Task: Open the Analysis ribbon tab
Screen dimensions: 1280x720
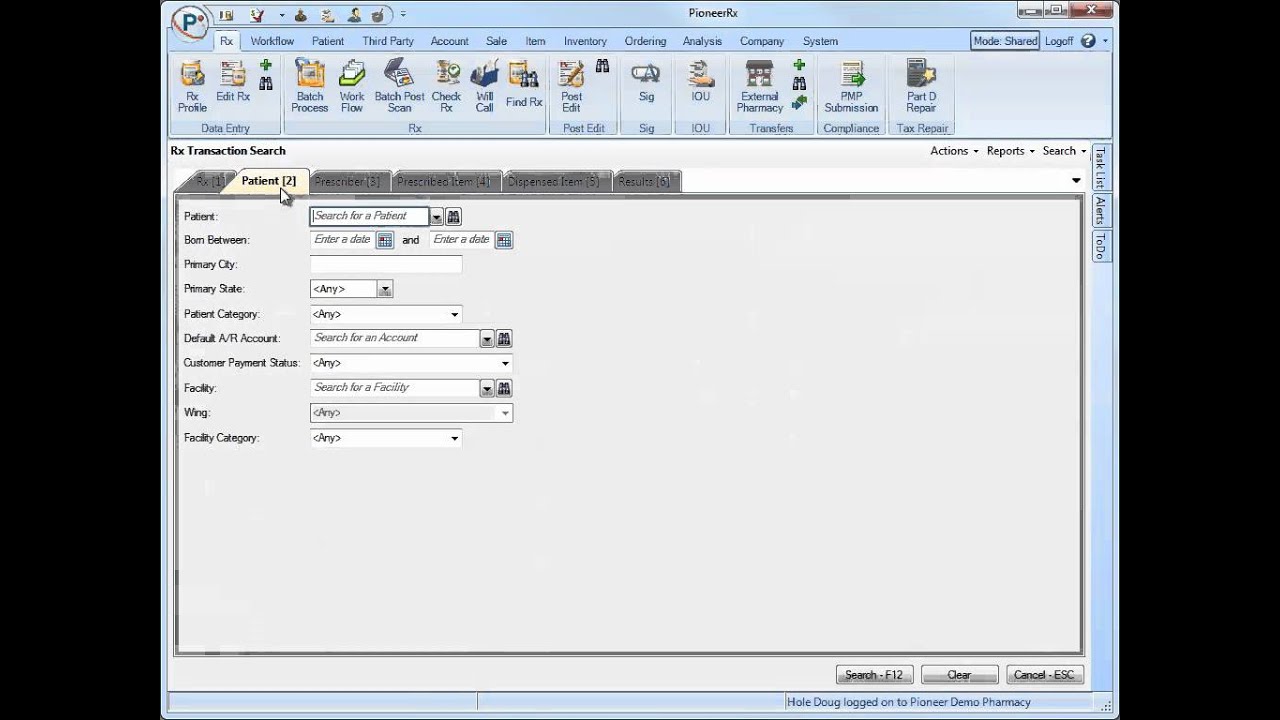Action: tap(702, 41)
